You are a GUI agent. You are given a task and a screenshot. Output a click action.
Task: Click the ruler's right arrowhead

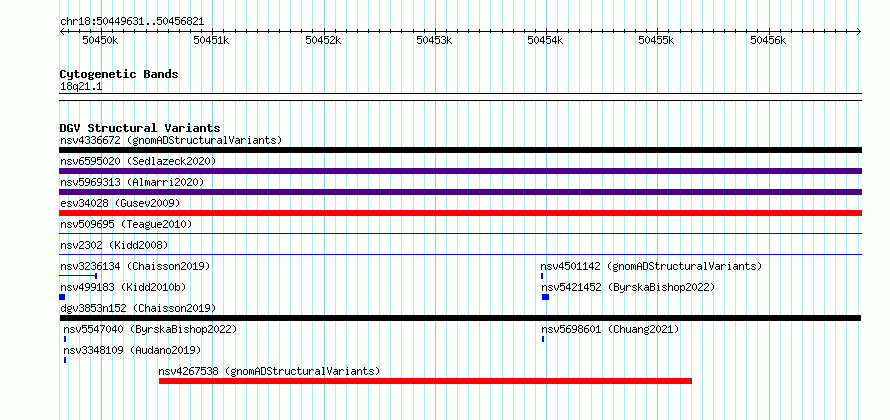click(859, 31)
